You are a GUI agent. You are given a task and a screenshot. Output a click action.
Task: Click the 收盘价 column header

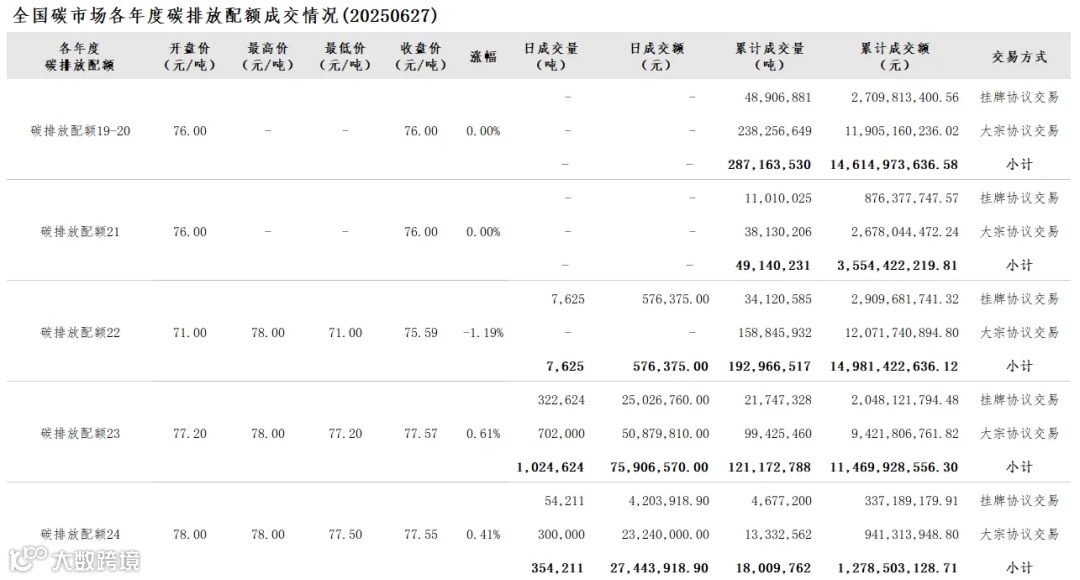coord(420,56)
